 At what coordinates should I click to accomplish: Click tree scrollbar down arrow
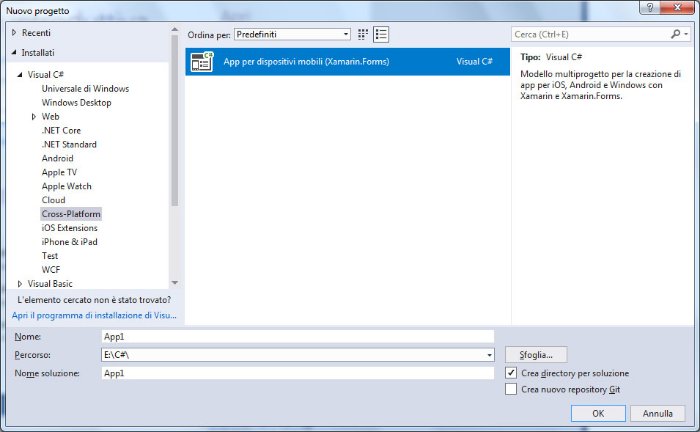[175, 282]
